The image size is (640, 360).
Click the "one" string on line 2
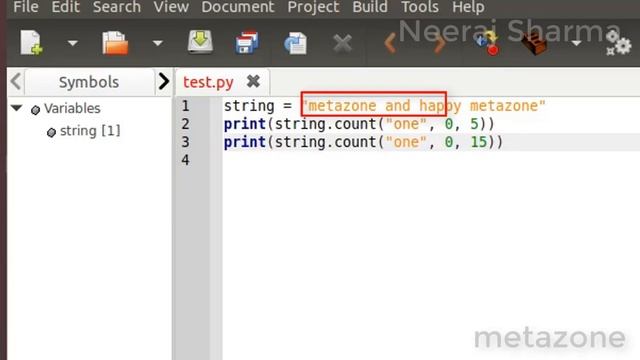[x=406, y=124]
